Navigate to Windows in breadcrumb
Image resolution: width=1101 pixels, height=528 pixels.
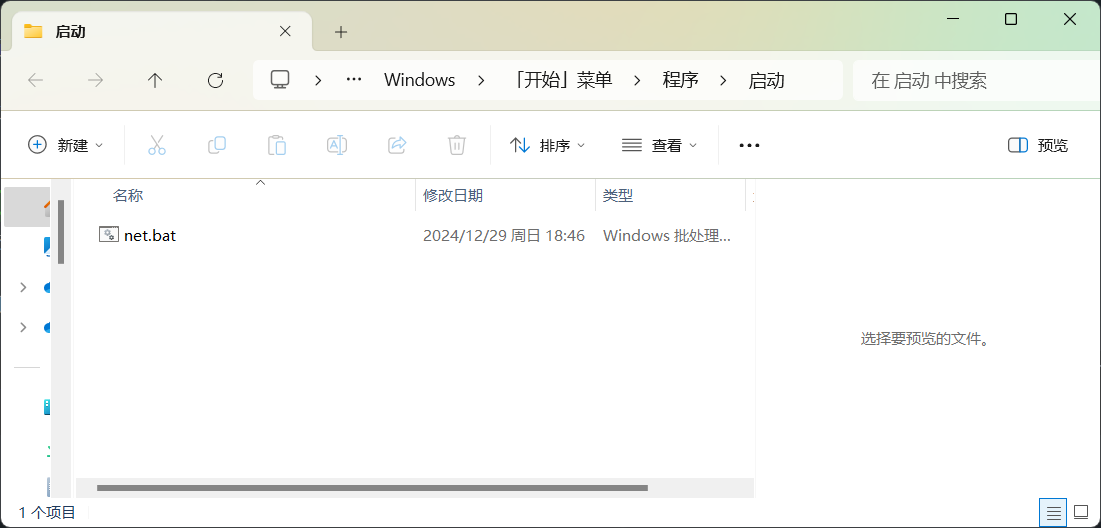pyautogui.click(x=419, y=80)
